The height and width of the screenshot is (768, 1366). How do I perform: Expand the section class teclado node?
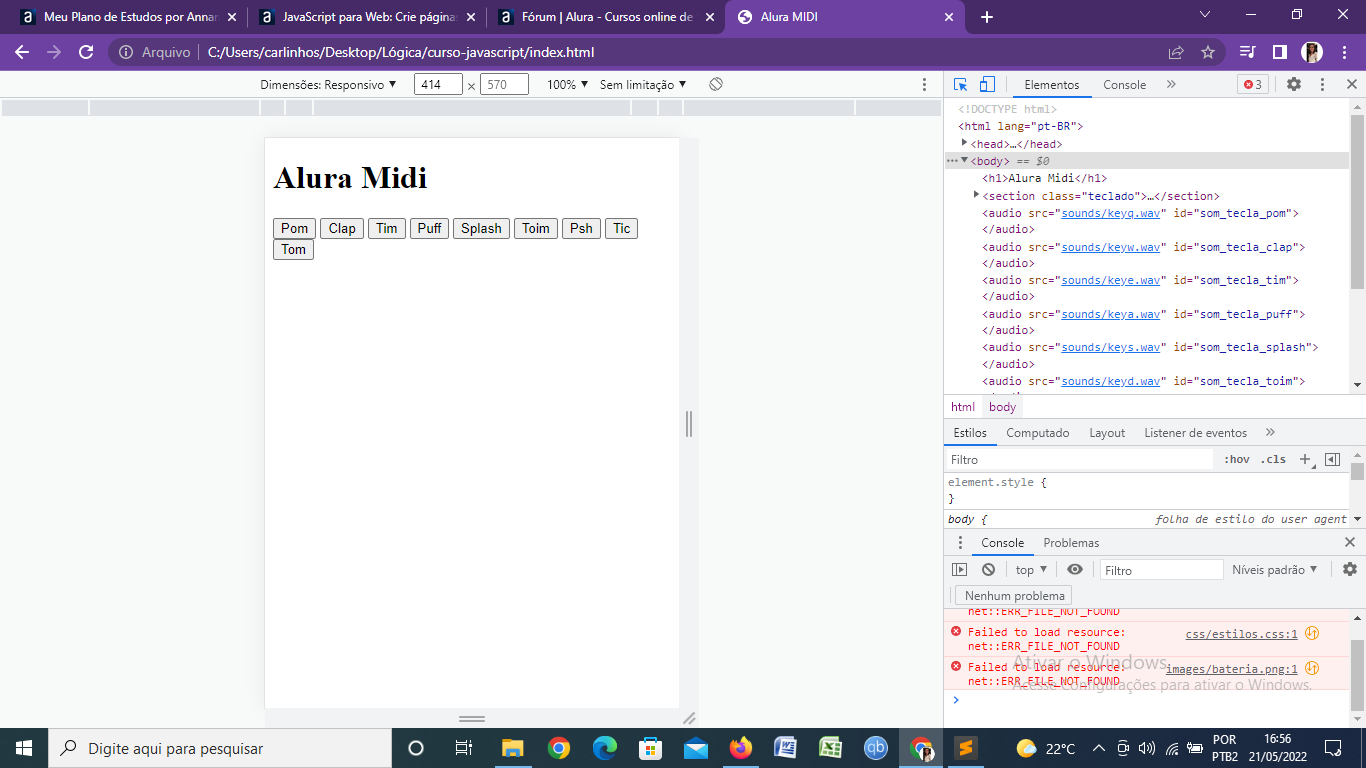(976, 195)
